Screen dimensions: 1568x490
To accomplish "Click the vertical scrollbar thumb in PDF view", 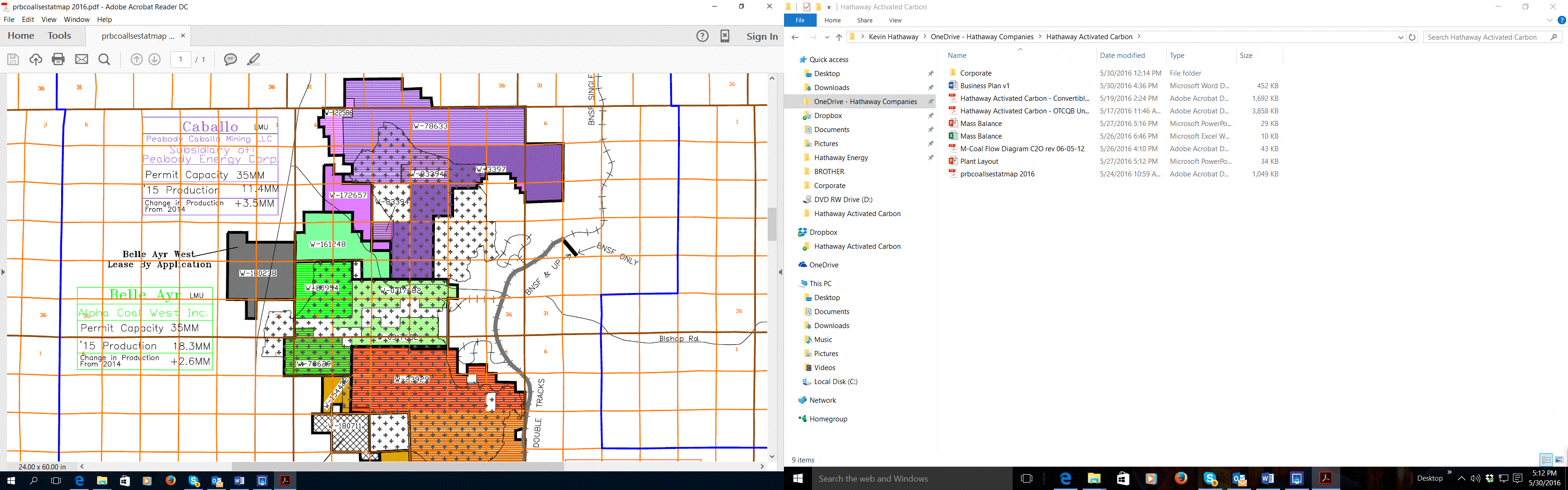I will point(772,224).
